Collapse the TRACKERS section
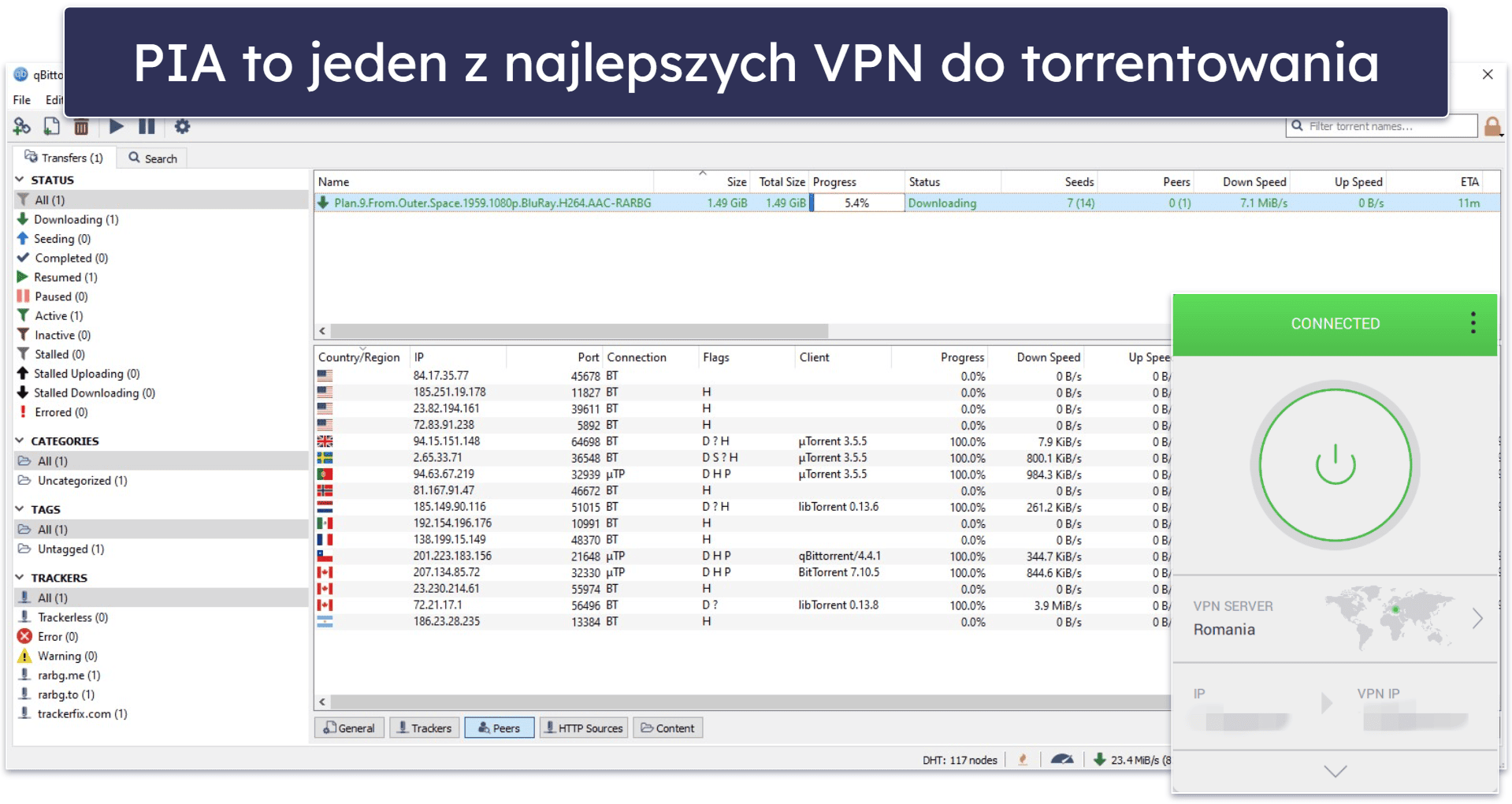 (x=20, y=578)
